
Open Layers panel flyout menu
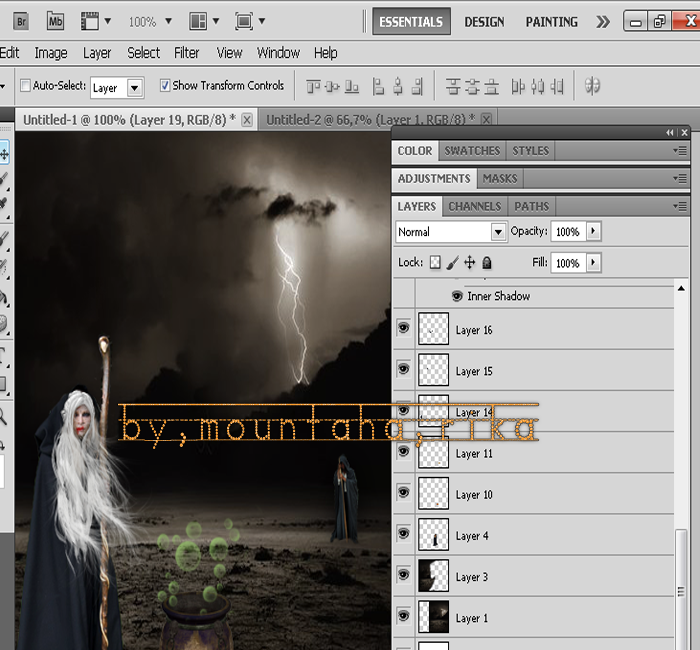pyautogui.click(x=680, y=206)
